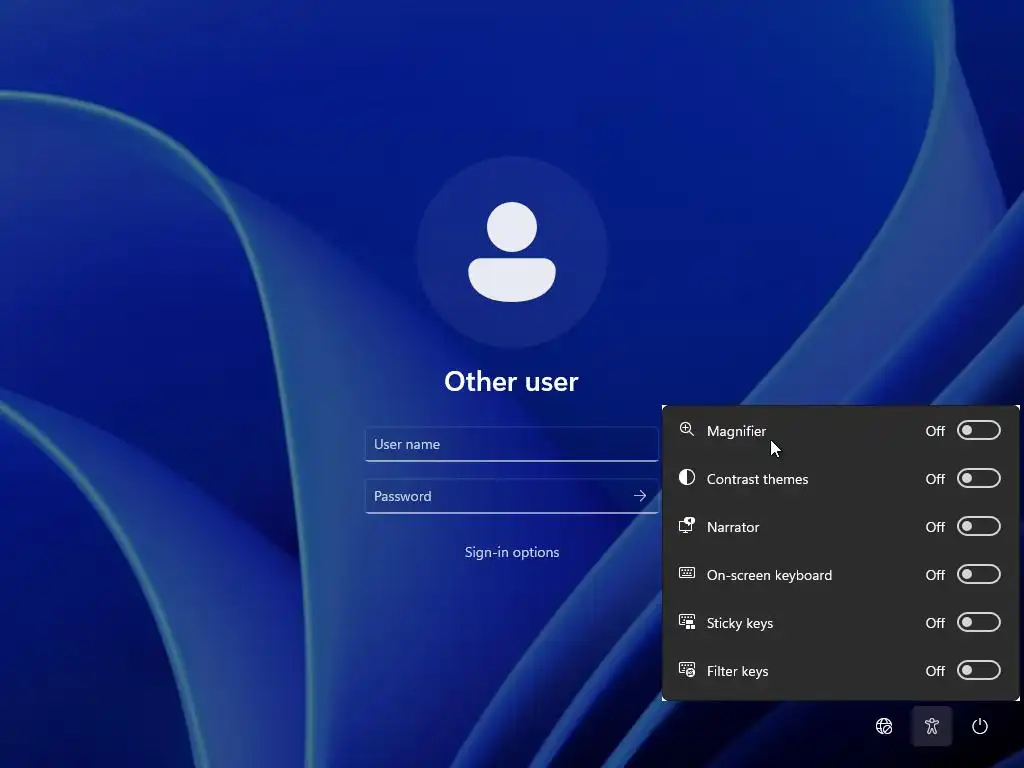
Task: Submit the password with the arrow button
Action: (639, 496)
